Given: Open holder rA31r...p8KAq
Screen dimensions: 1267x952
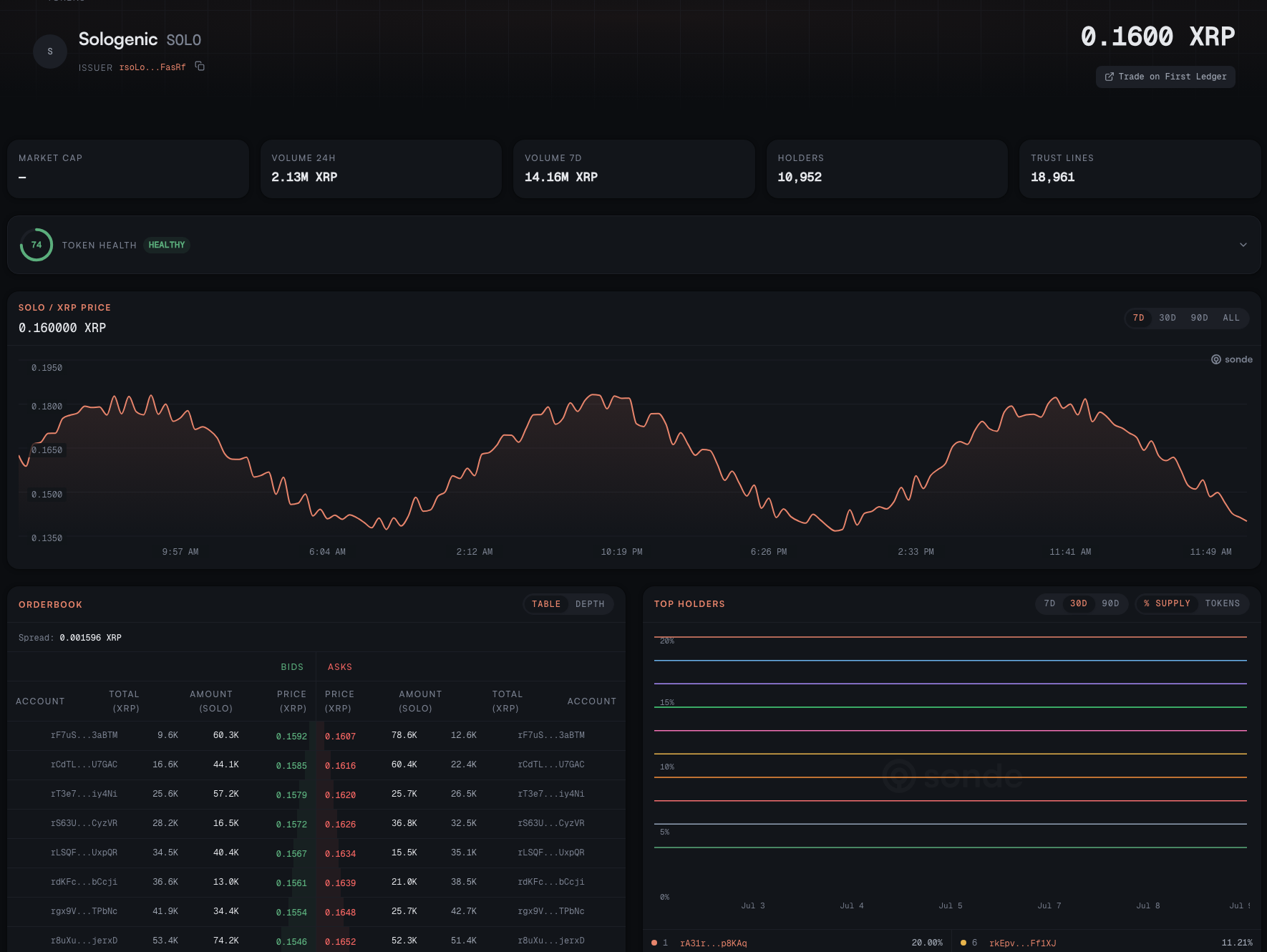Looking at the screenshot, I should pyautogui.click(x=714, y=943).
